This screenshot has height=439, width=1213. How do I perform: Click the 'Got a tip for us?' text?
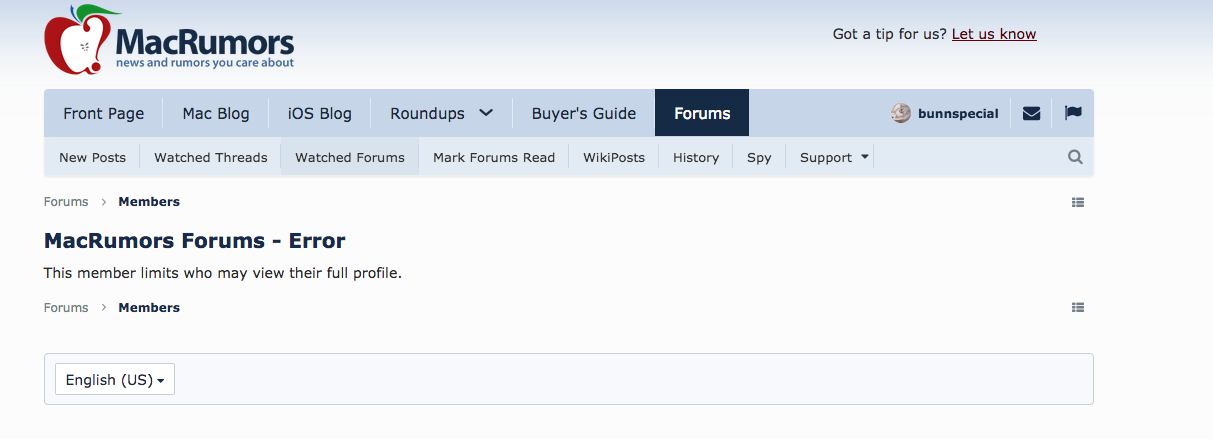(x=890, y=34)
